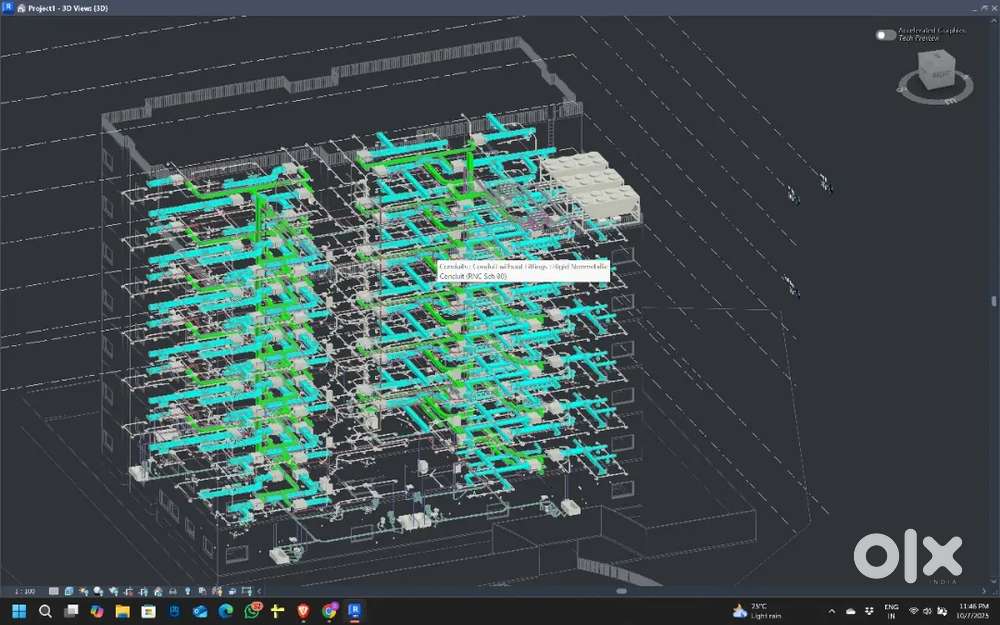Toggle Accelerated Graphics Tech Preview switch

coord(885,35)
